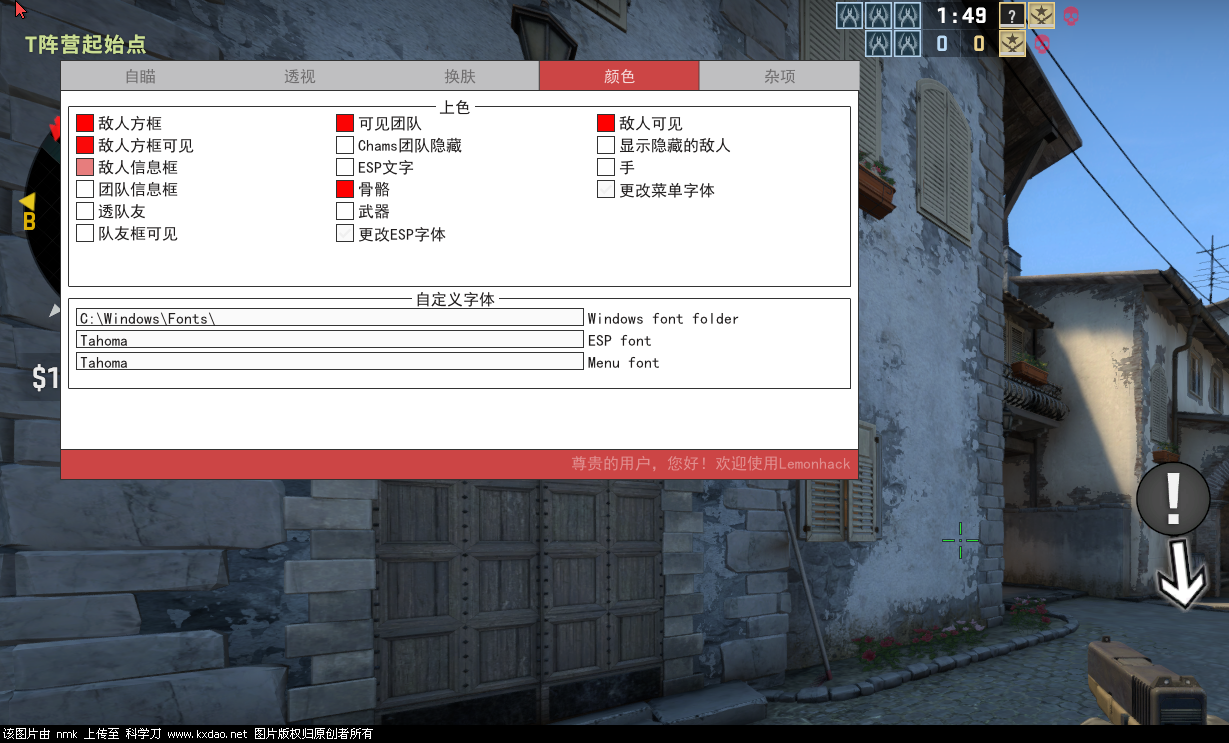
Task: Click the round timer showing 1:49
Action: click(x=961, y=15)
